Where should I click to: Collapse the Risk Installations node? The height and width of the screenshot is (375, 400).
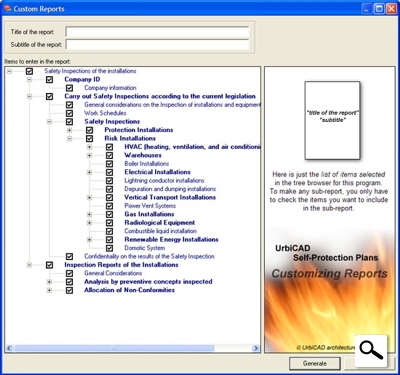pyautogui.click(x=69, y=138)
